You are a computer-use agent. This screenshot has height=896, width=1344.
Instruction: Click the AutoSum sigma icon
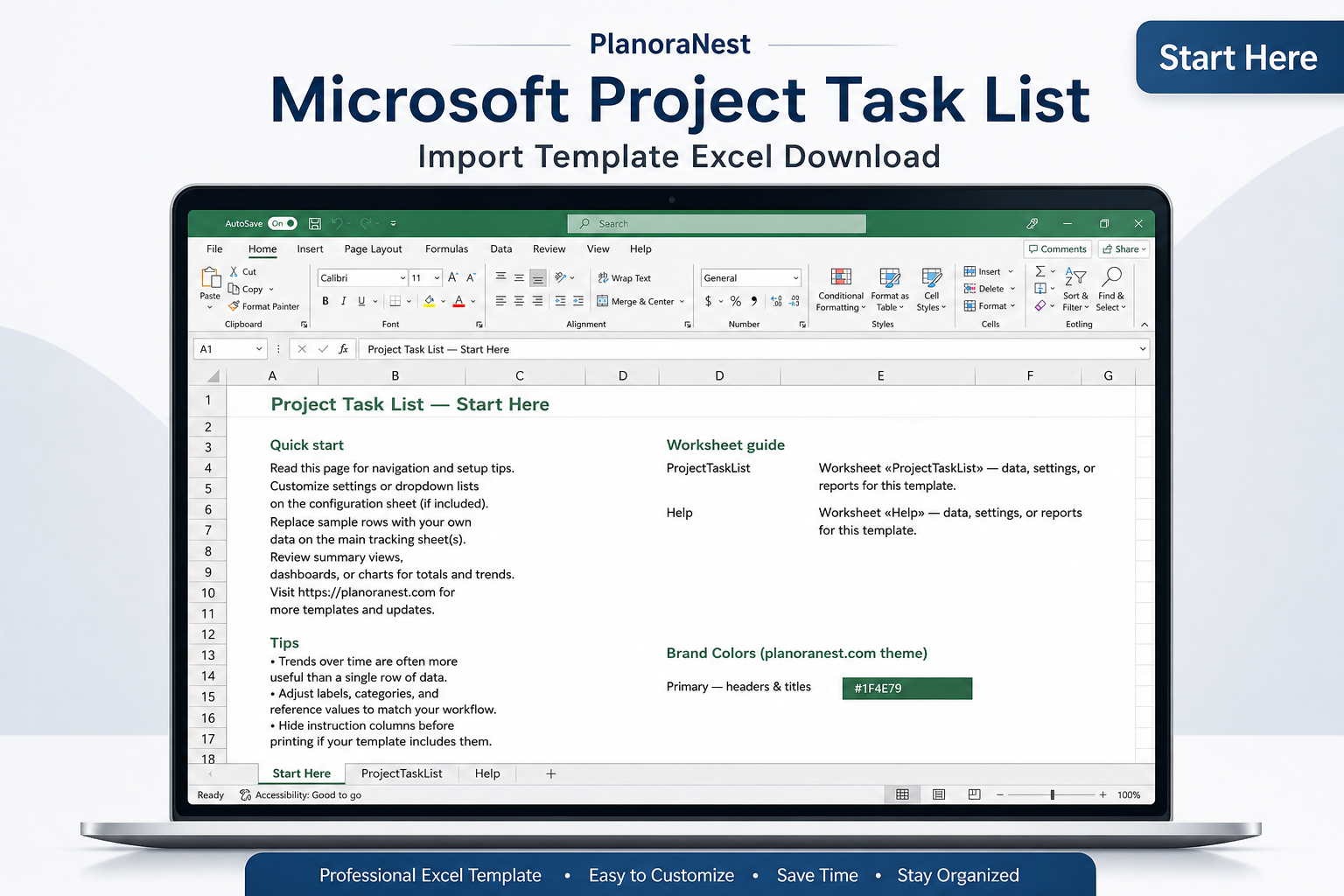coord(1040,271)
